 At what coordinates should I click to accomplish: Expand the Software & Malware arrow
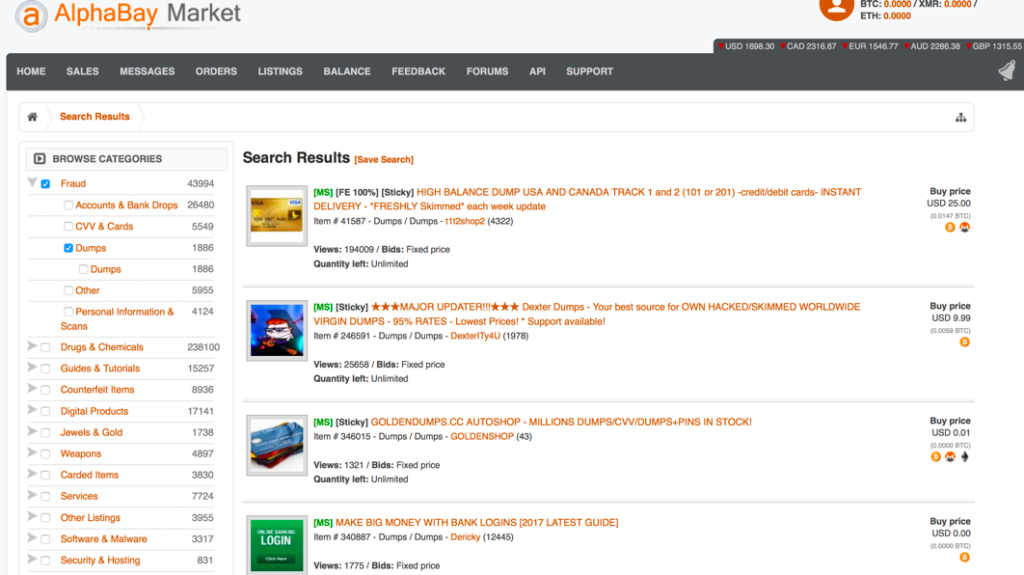coord(32,538)
